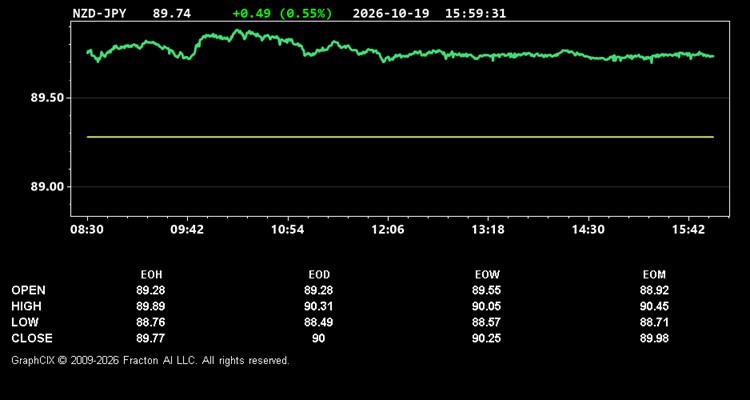Image resolution: width=750 pixels, height=400 pixels.
Task: Click the LOW row label
Action: (x=25, y=322)
